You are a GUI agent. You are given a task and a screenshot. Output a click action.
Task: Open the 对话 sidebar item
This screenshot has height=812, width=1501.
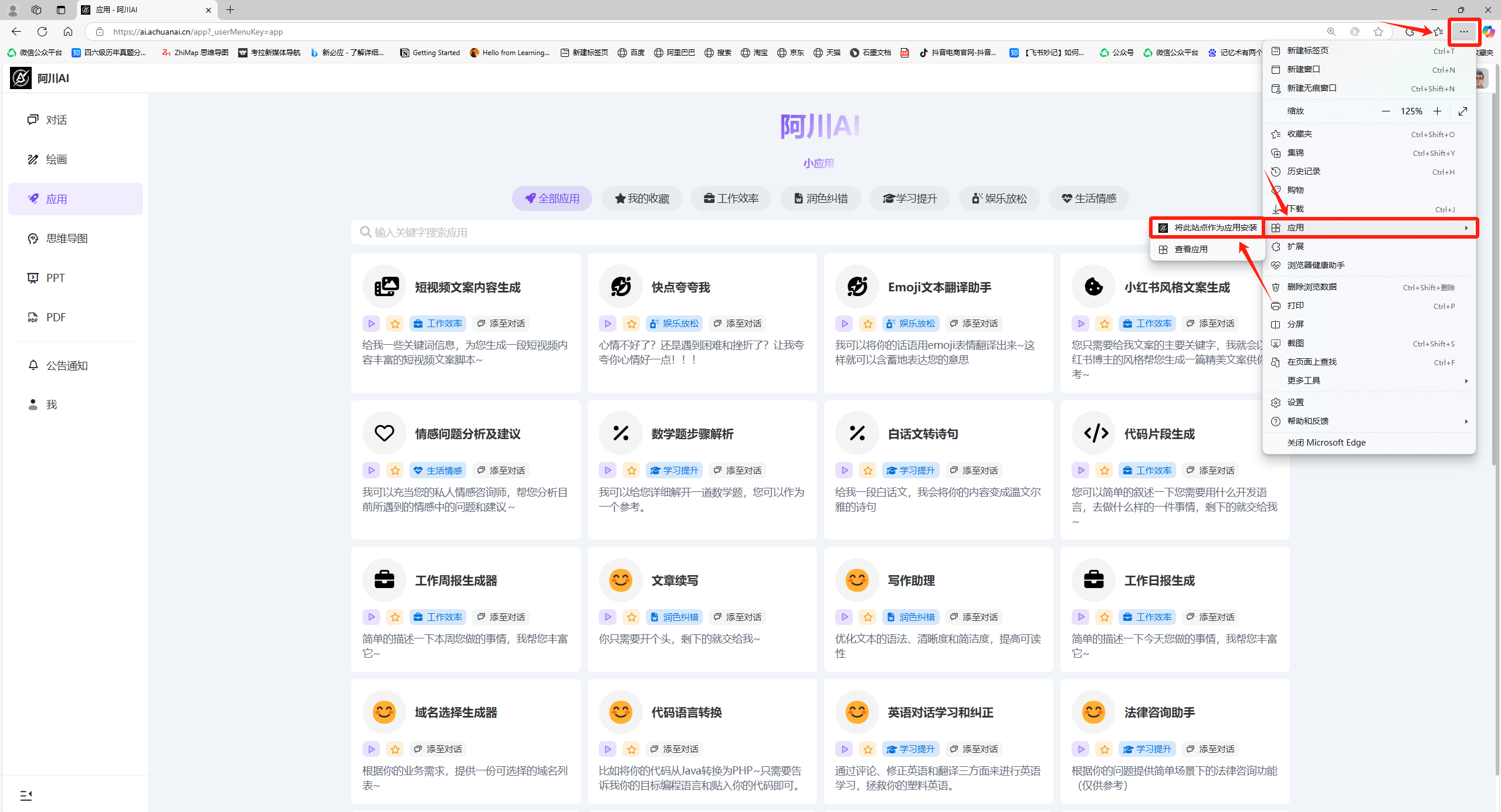tap(75, 120)
